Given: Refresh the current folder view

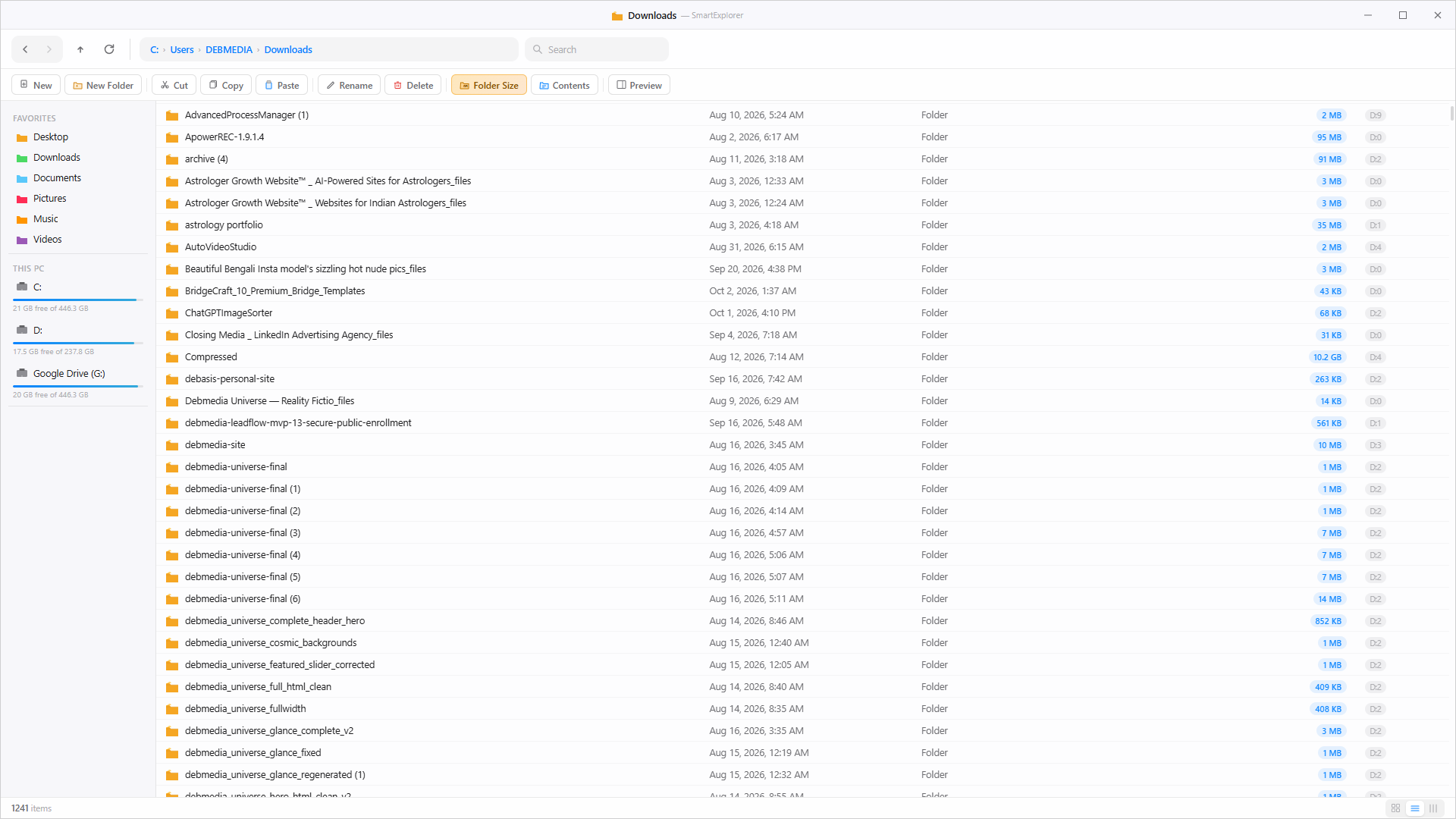Looking at the screenshot, I should coord(109,49).
